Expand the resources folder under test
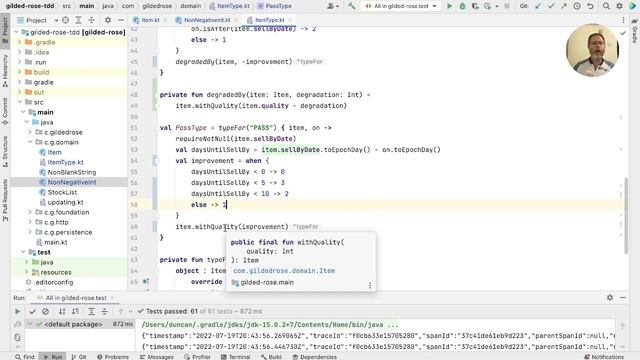 [x=27, y=272]
